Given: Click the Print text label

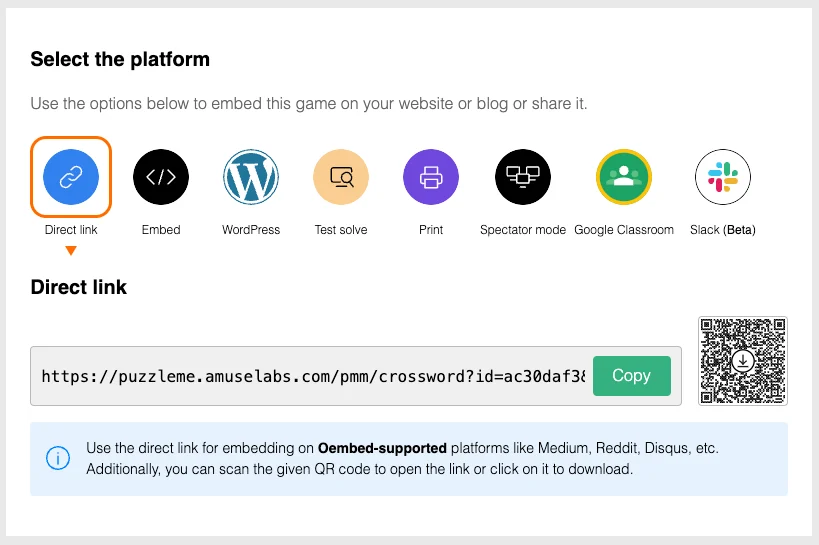Looking at the screenshot, I should [x=431, y=230].
